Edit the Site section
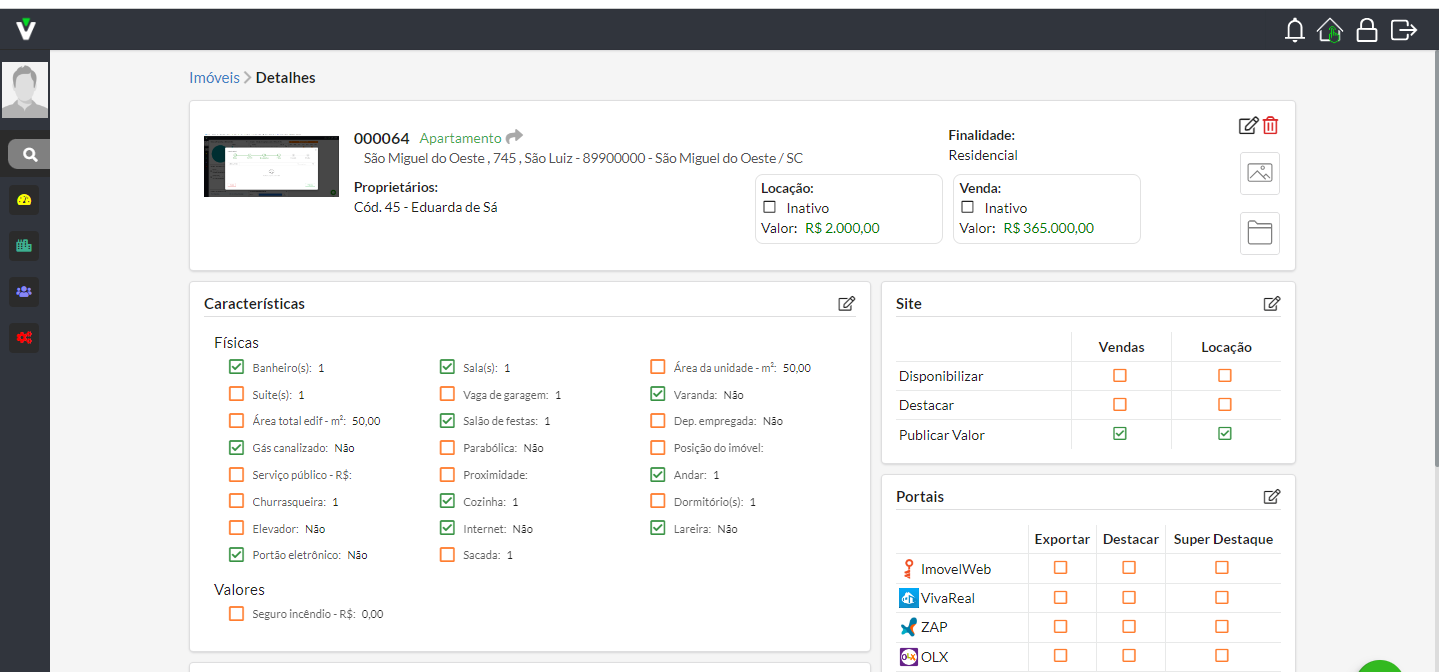 coord(1272,304)
